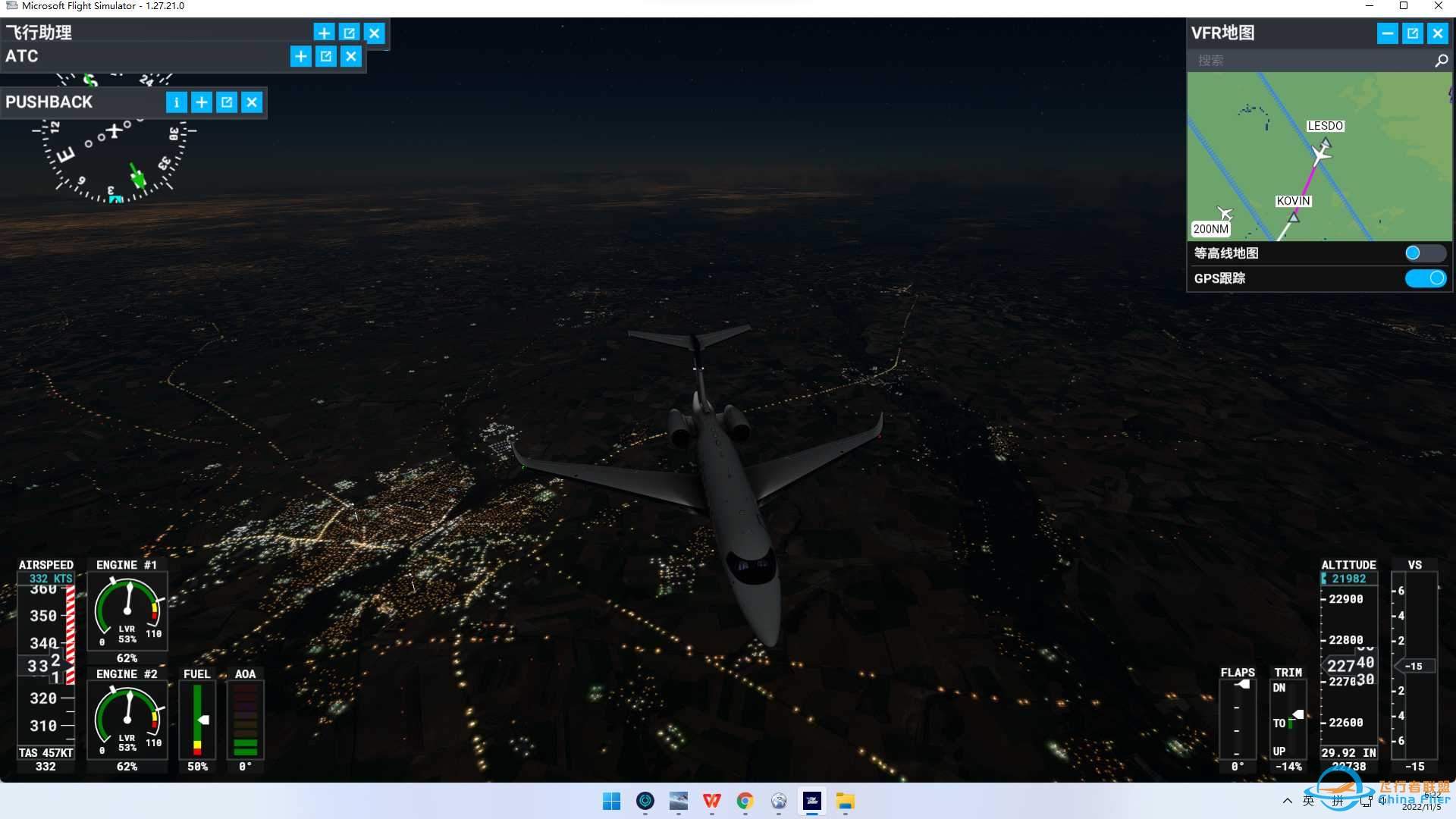
Task: Click the VFR map 搜索 search field
Action: [x=1310, y=61]
